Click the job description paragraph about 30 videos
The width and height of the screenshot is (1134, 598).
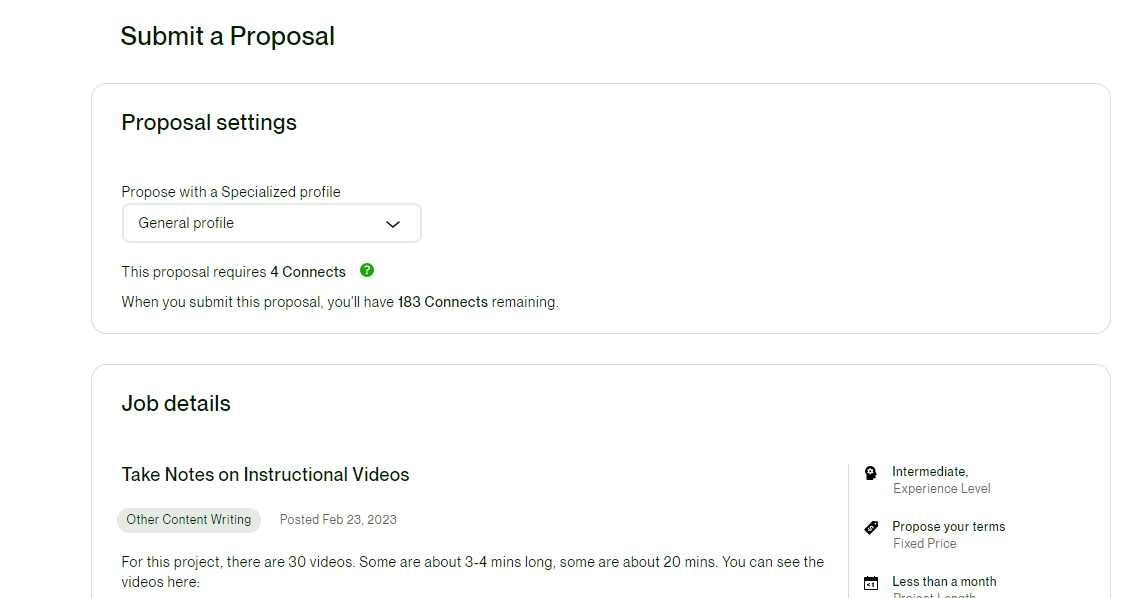pyautogui.click(x=473, y=572)
